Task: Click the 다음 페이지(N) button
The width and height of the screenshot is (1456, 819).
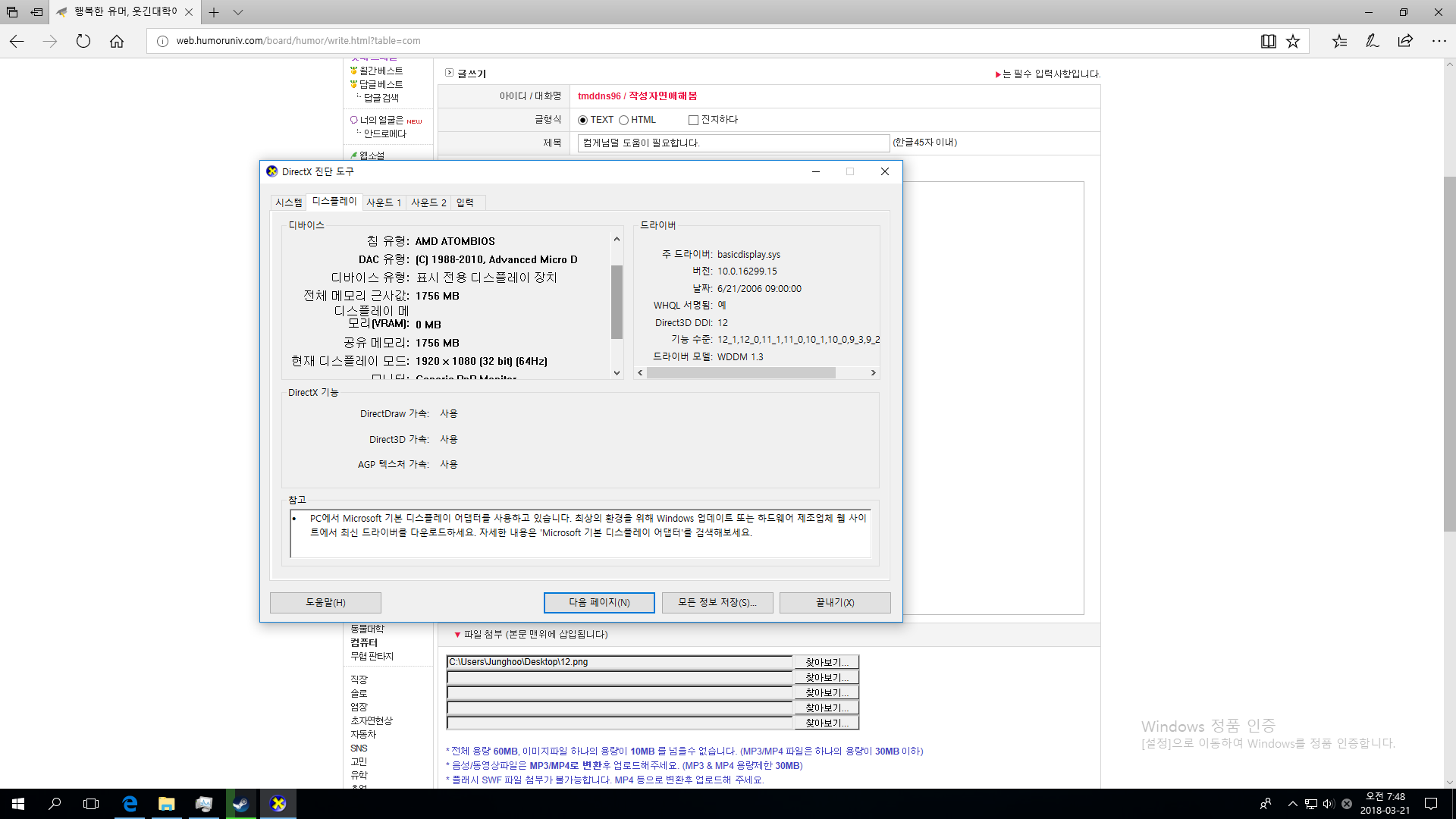Action: (x=599, y=603)
